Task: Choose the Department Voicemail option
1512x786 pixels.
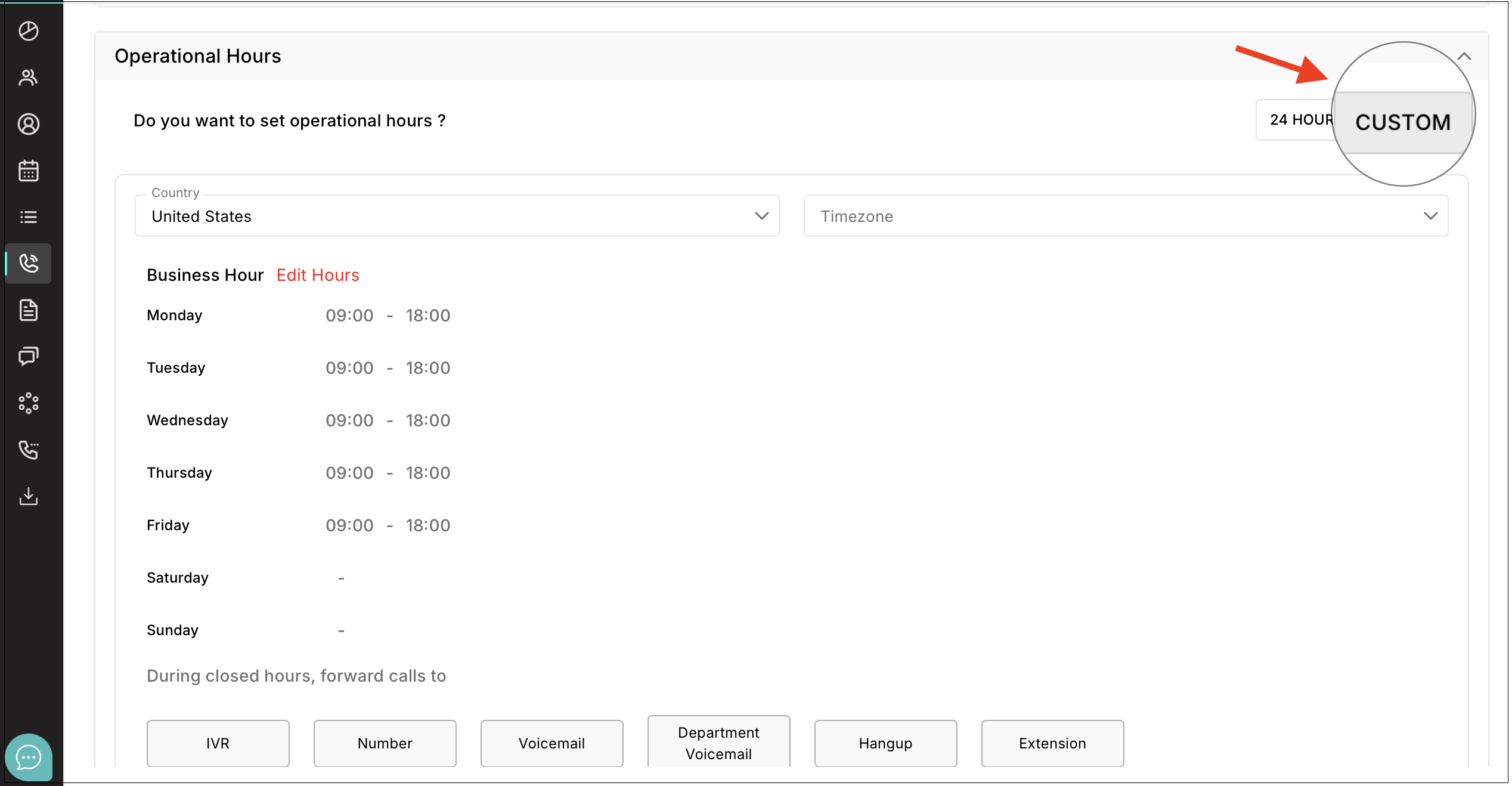Action: tap(718, 742)
